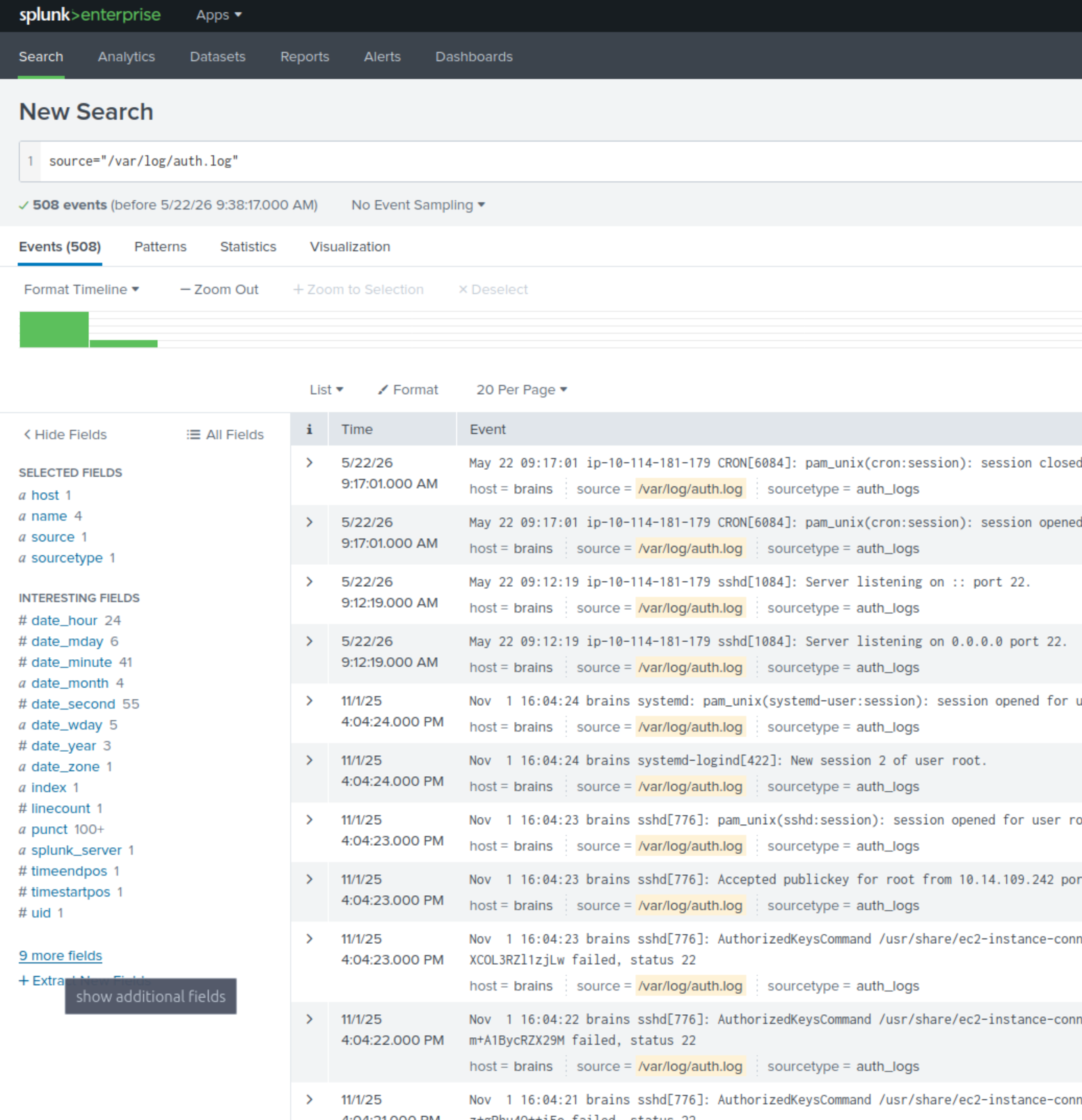Click the Zoom Out timeline button
Screen dimensions: 1082x1120
219,289
